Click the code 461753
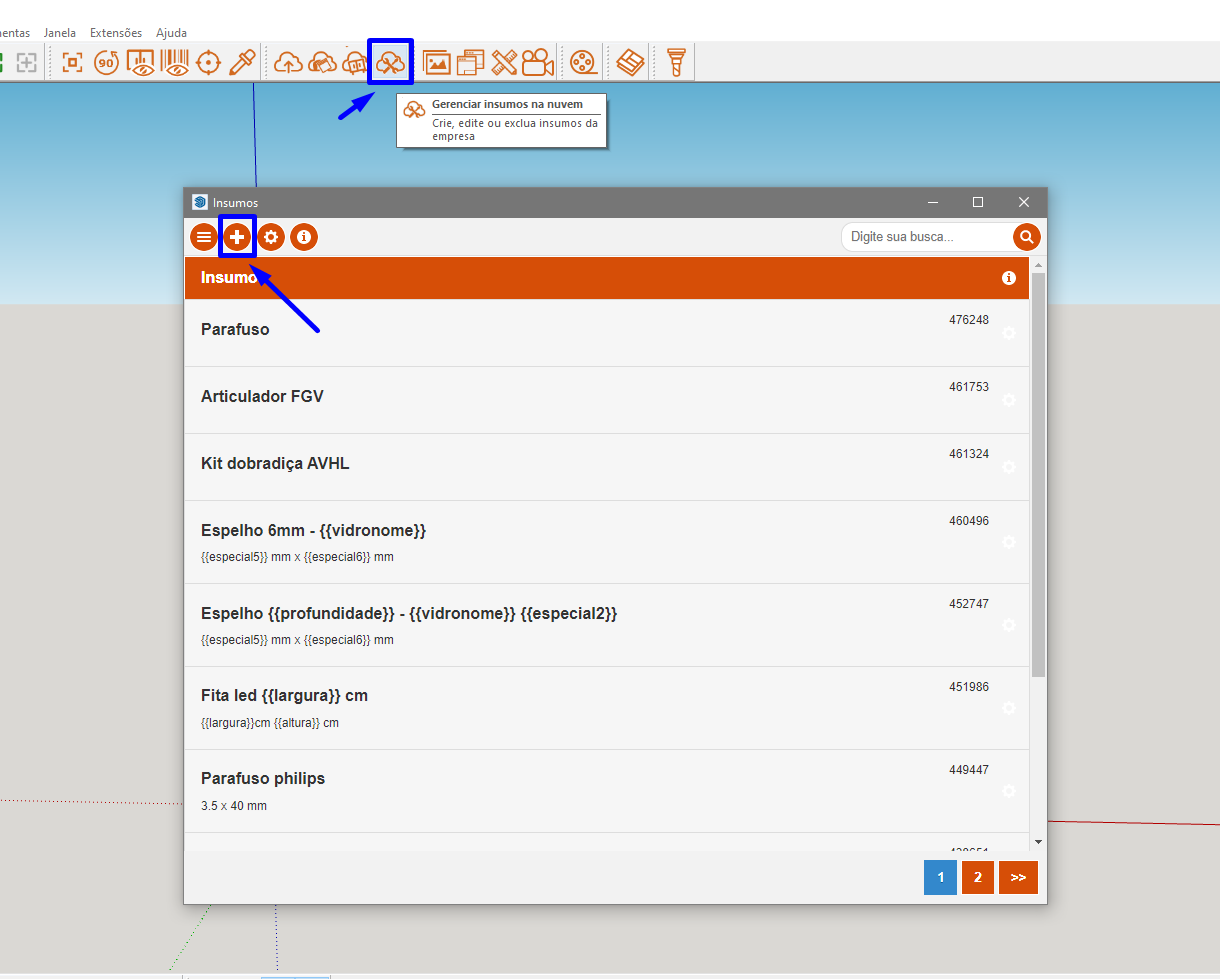The image size is (1220, 979). coord(969,387)
